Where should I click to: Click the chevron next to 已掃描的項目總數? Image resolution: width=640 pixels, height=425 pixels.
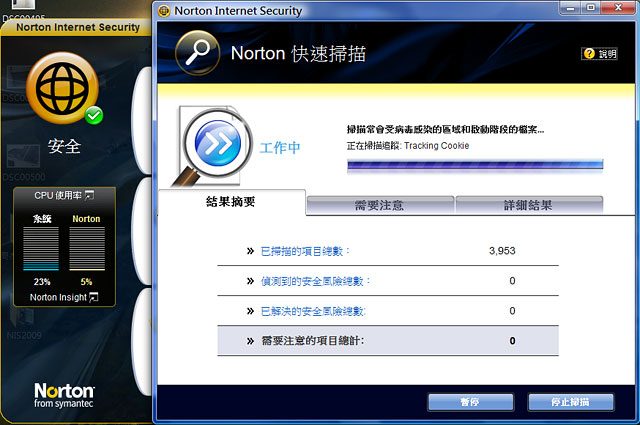coord(250,251)
